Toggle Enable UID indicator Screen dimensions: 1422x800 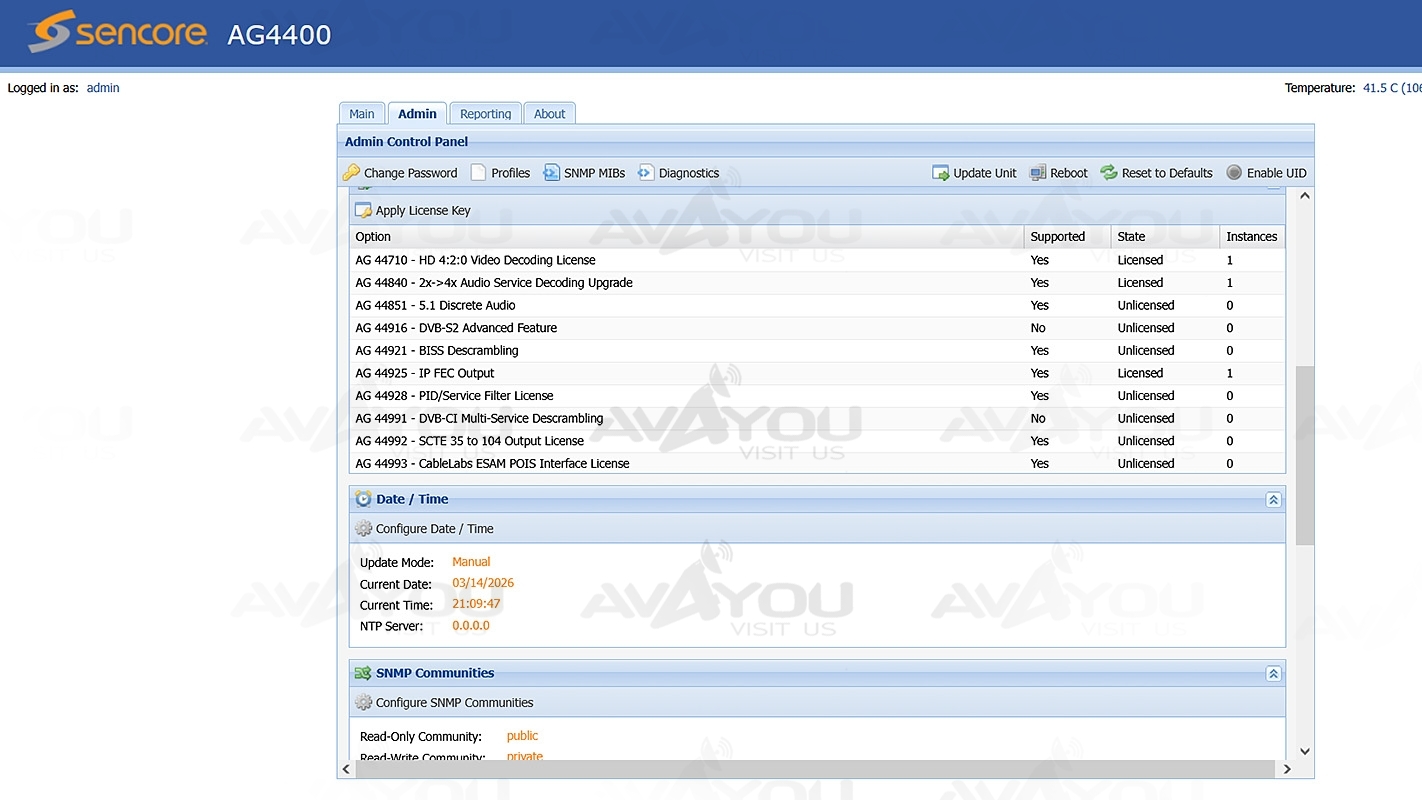[1234, 173]
